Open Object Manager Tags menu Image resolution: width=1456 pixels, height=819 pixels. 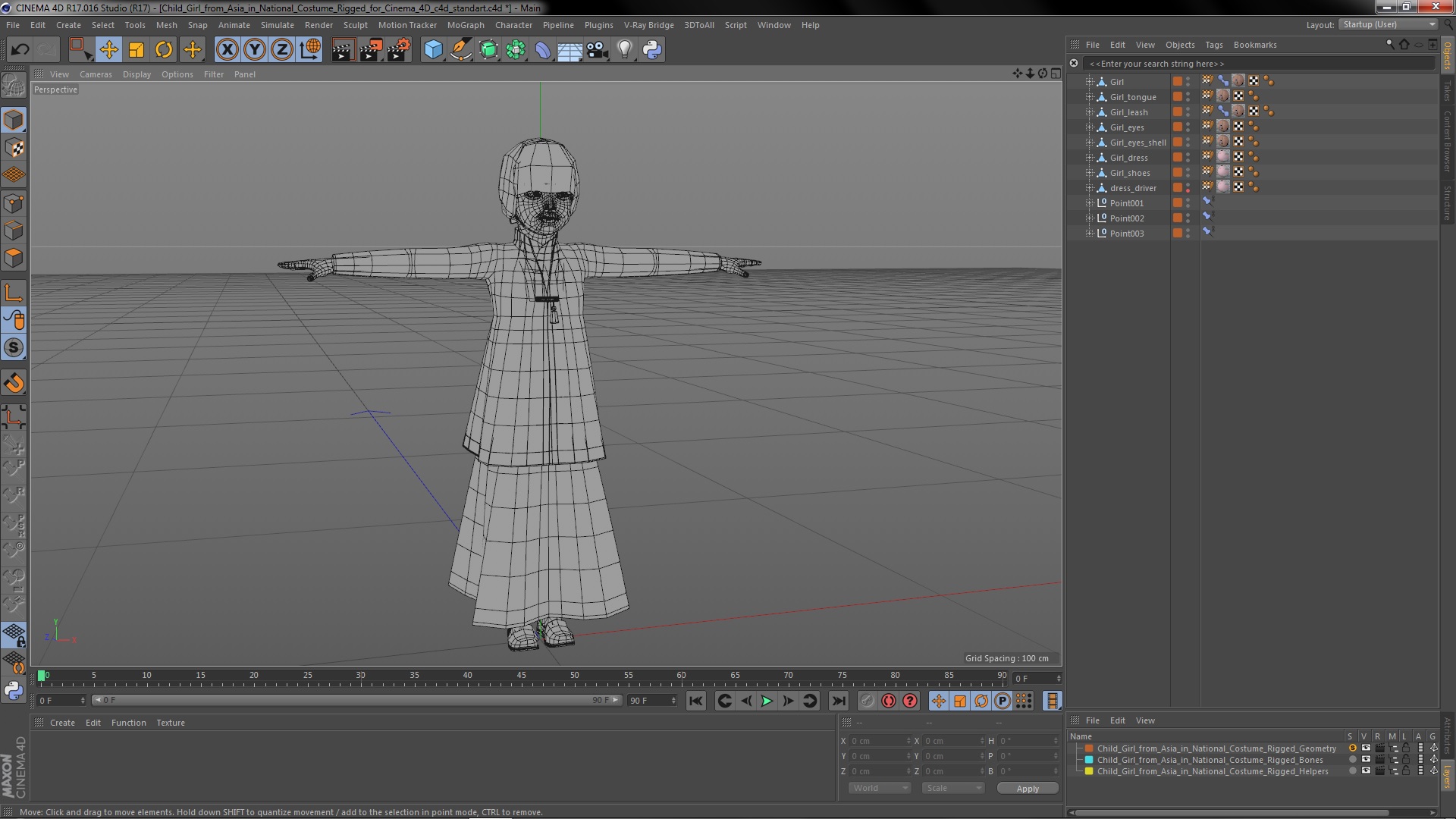1213,45
